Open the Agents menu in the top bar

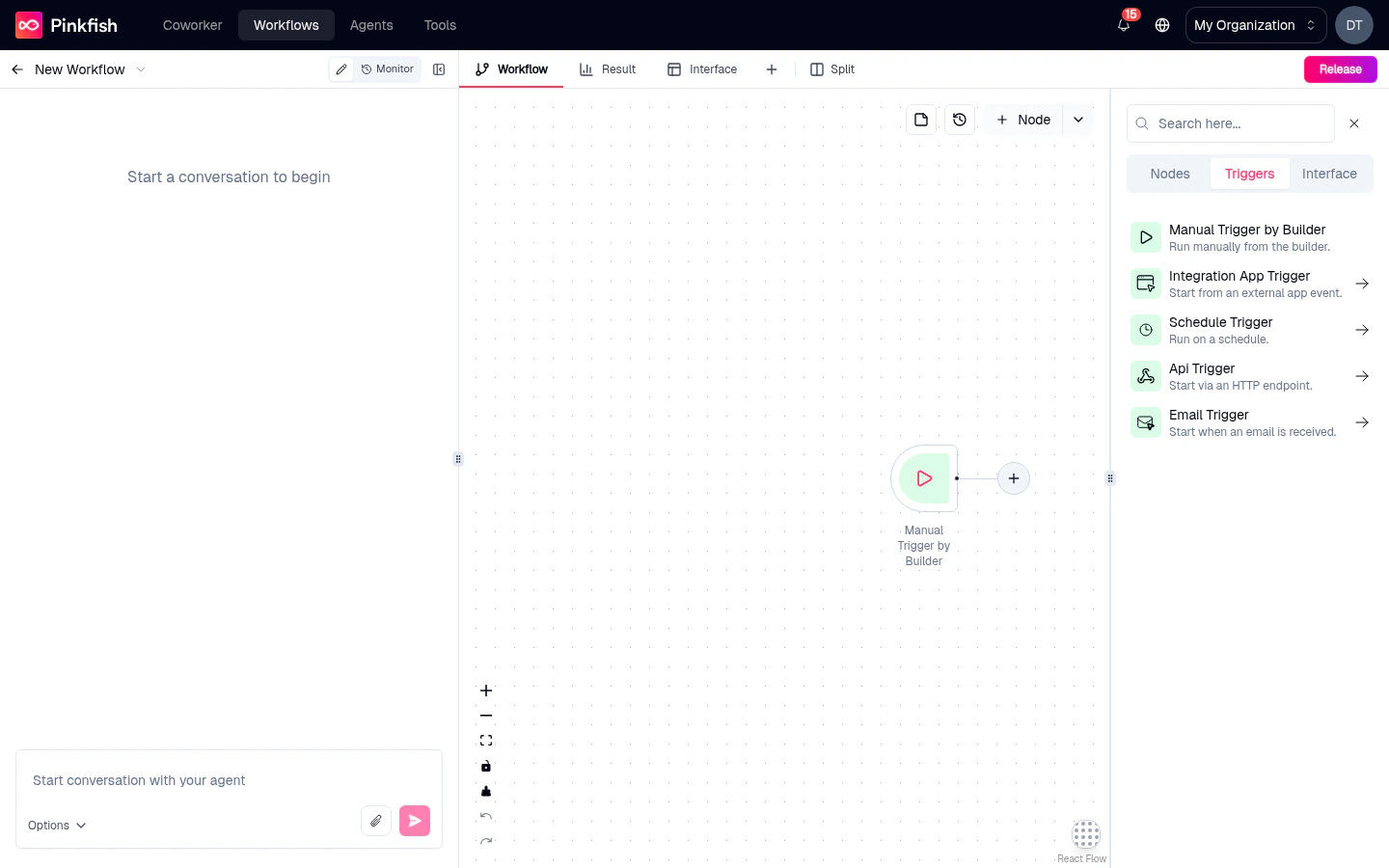click(x=371, y=25)
